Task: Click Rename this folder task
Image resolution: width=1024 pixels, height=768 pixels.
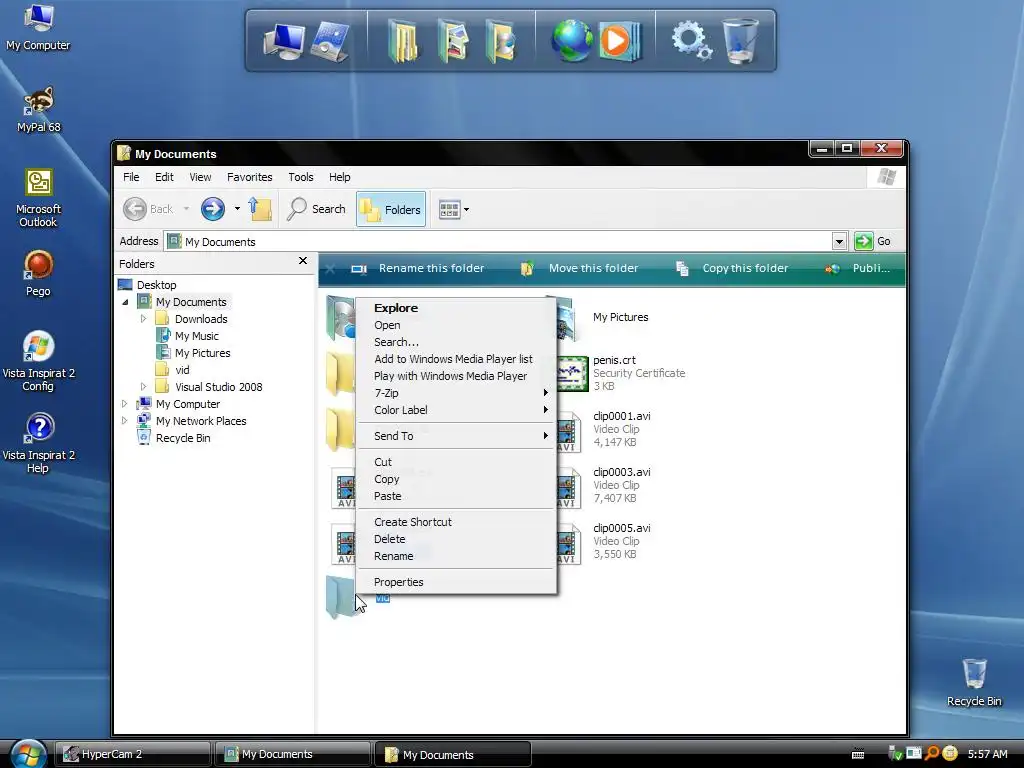Action: tap(418, 268)
